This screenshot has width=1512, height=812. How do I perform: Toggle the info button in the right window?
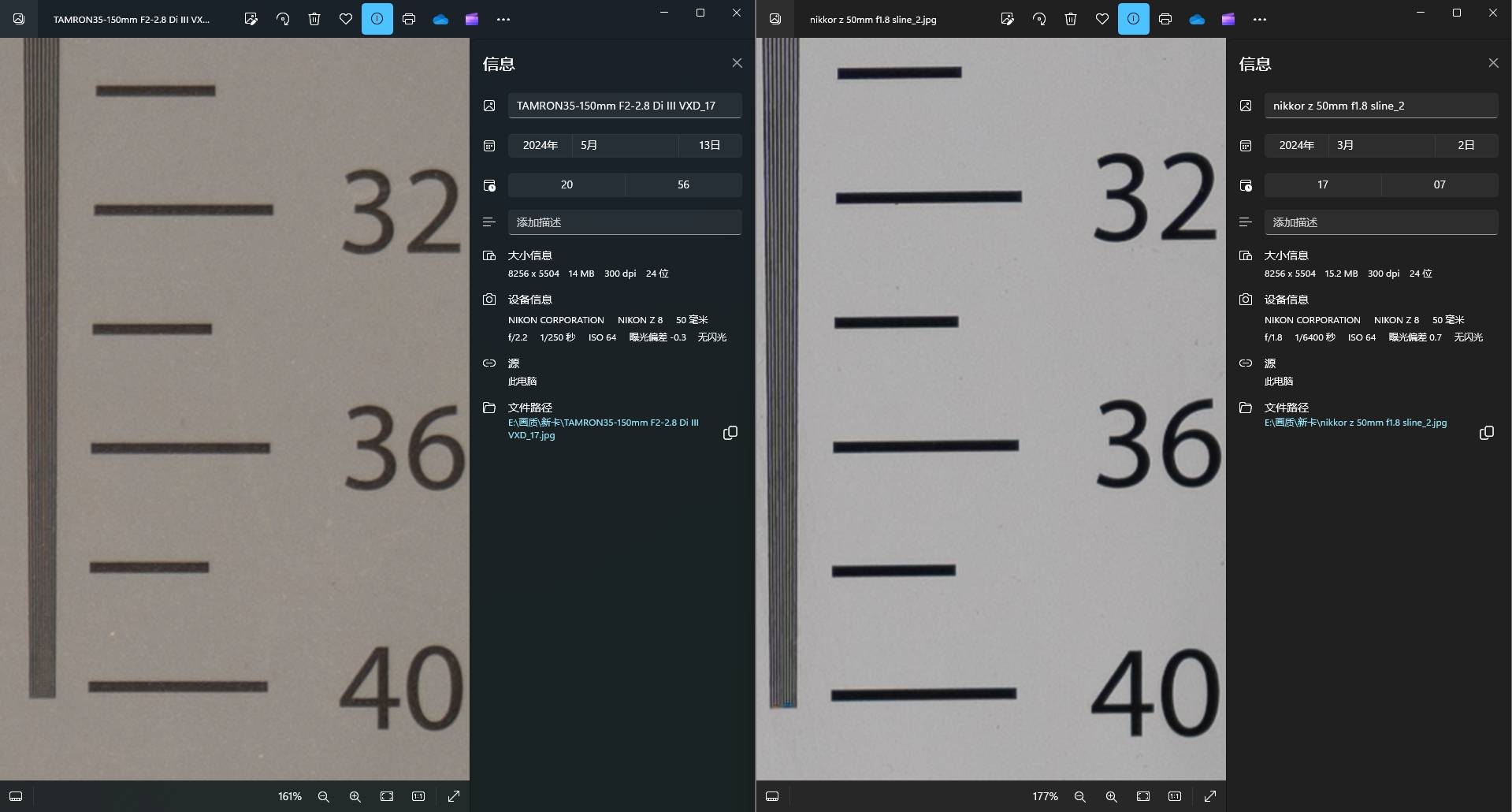(1133, 19)
